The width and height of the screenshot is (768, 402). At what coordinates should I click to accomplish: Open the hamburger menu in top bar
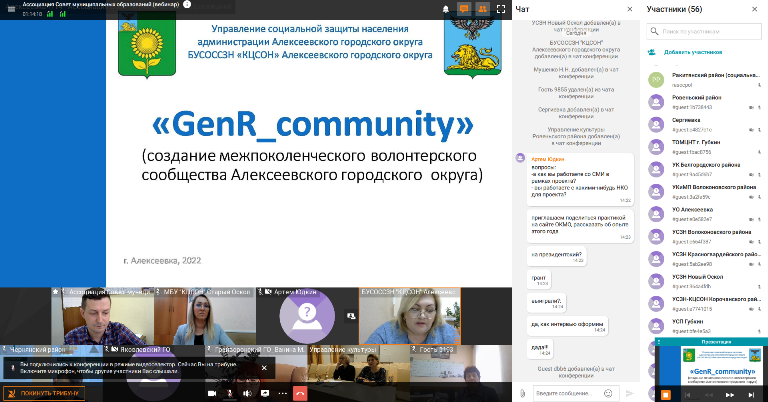[11, 9]
